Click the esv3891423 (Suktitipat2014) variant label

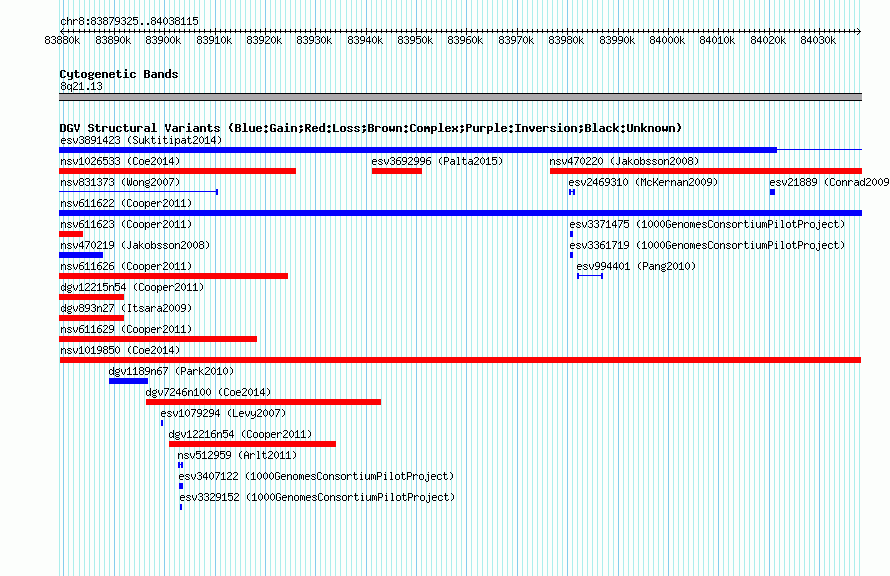point(141,140)
